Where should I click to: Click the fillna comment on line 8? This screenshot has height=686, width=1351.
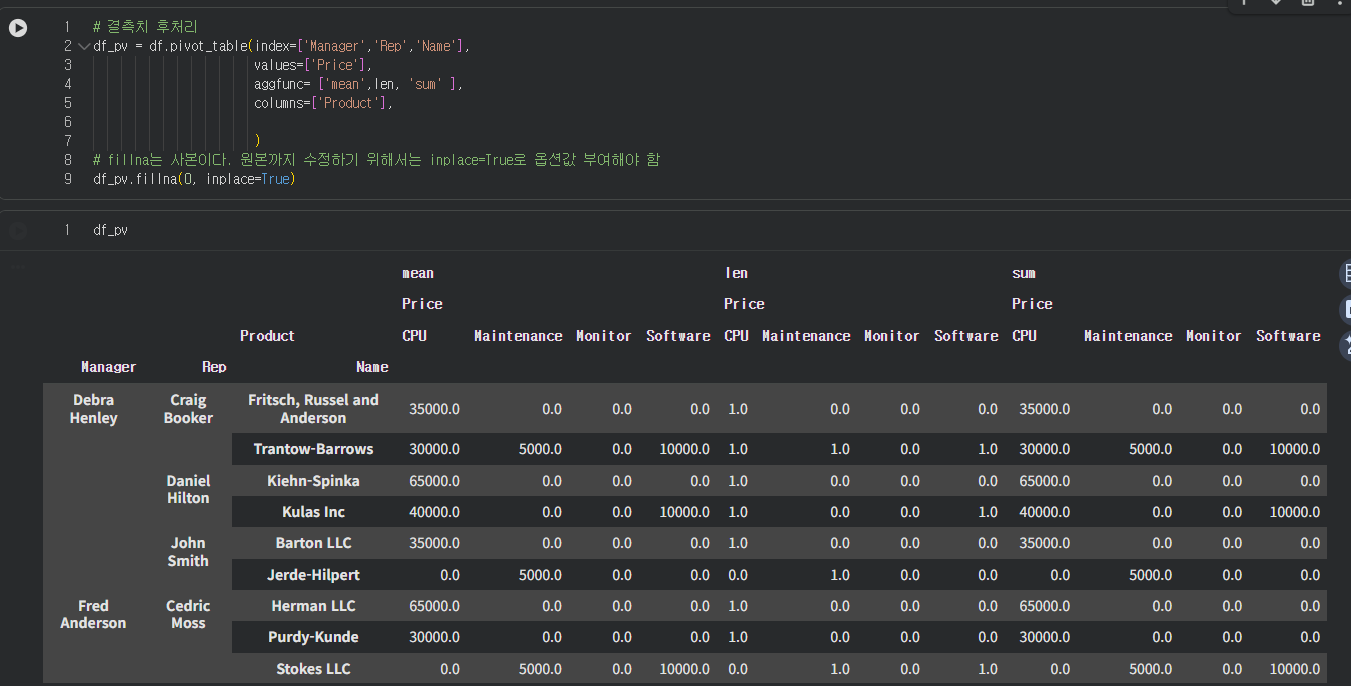tap(376, 160)
